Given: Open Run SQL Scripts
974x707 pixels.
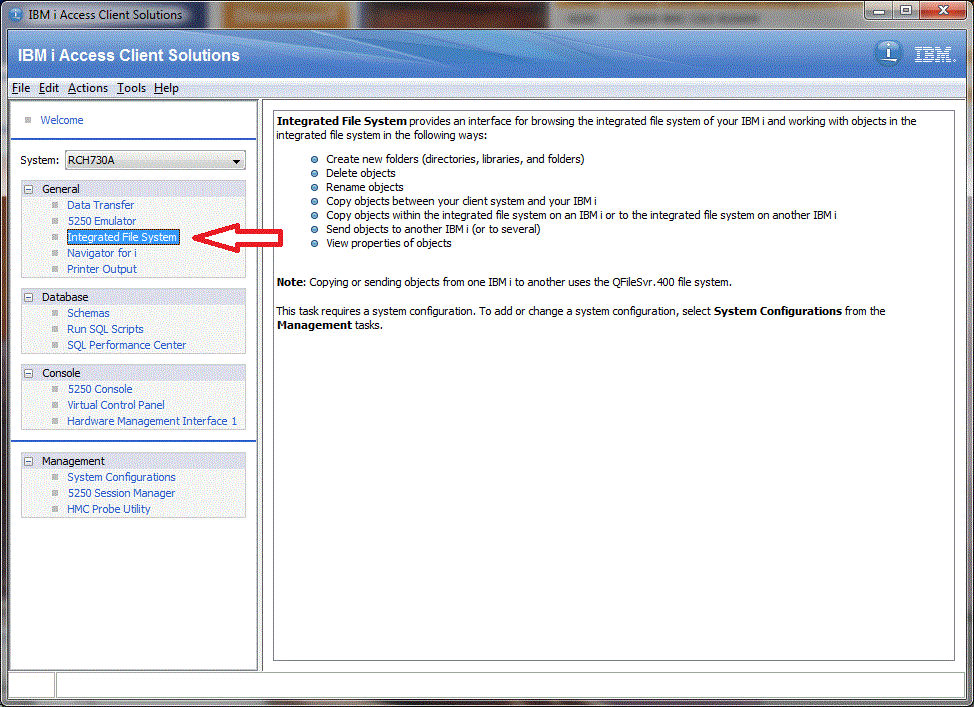Looking at the screenshot, I should click(105, 328).
